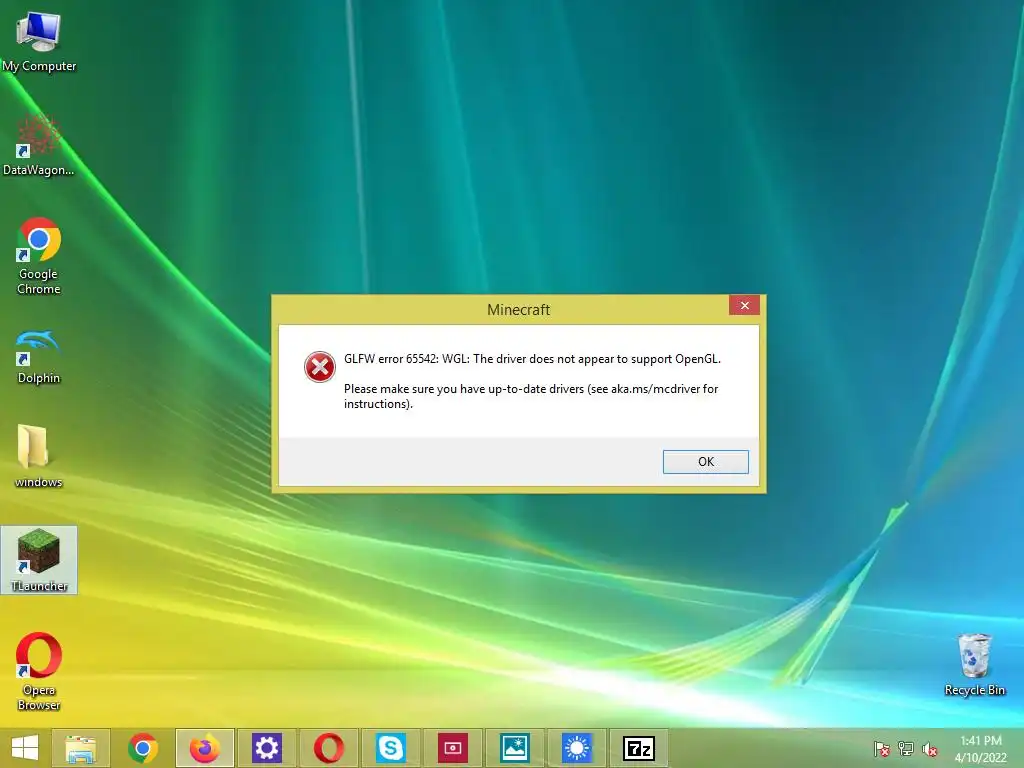Click the Action Center flag tray icon

click(x=882, y=749)
